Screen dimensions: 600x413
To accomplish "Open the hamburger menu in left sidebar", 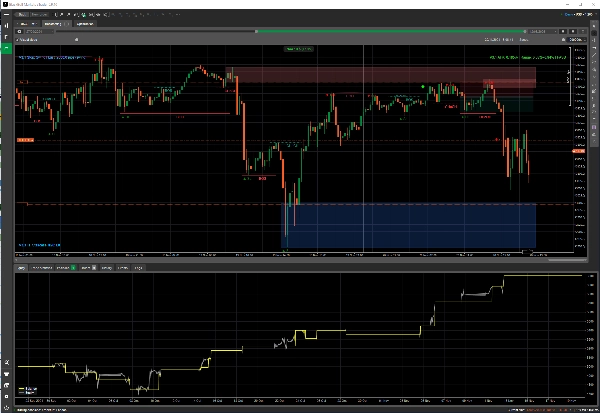I will pos(7,14).
